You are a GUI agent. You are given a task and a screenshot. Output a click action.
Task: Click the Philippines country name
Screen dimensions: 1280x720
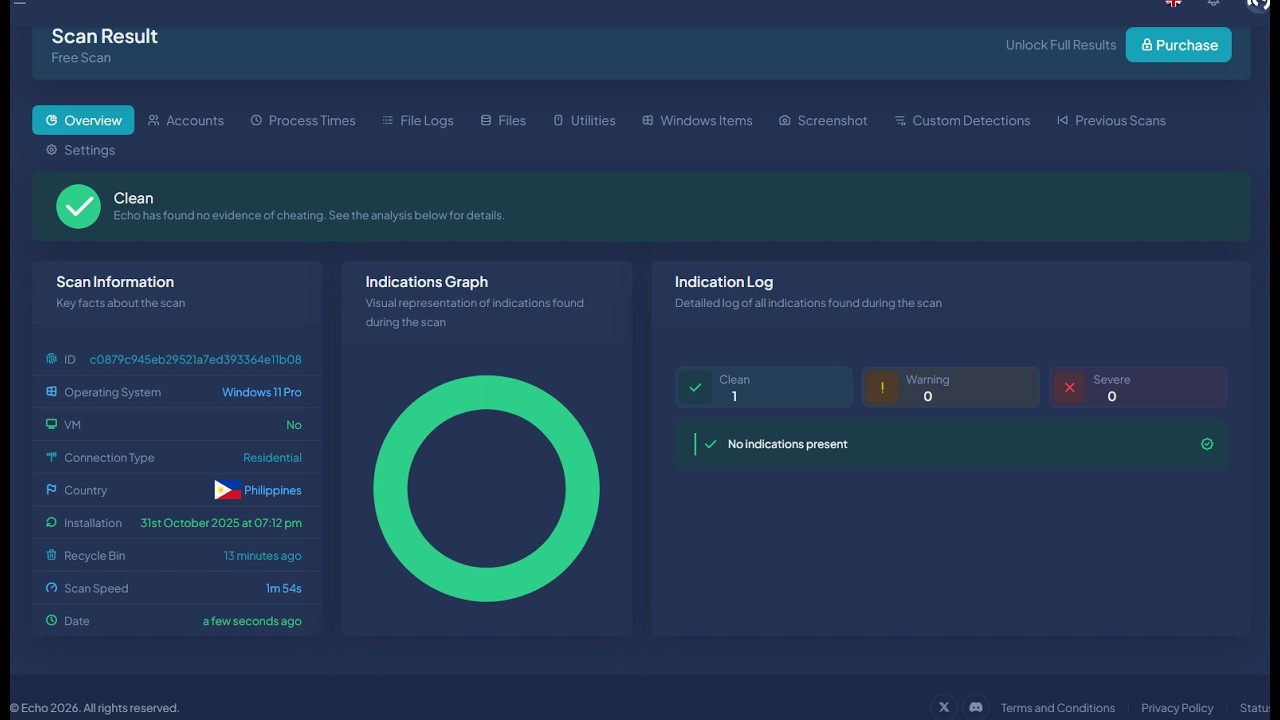(x=273, y=490)
